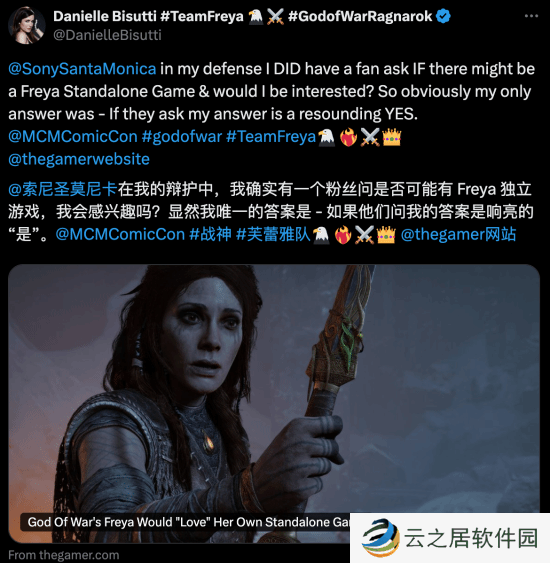The image size is (550, 563).
Task: Open the translated #战神 hashtag
Action: (x=210, y=234)
